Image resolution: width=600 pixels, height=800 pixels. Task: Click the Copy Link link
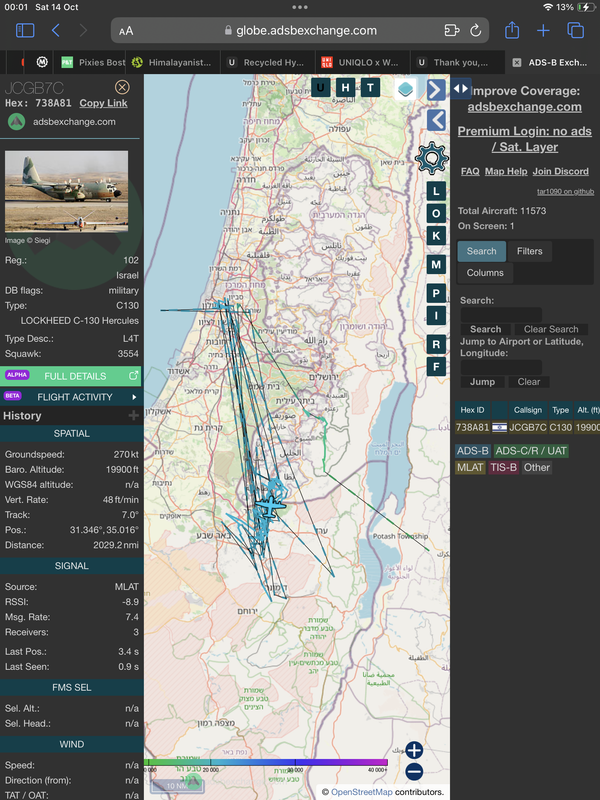pos(103,103)
